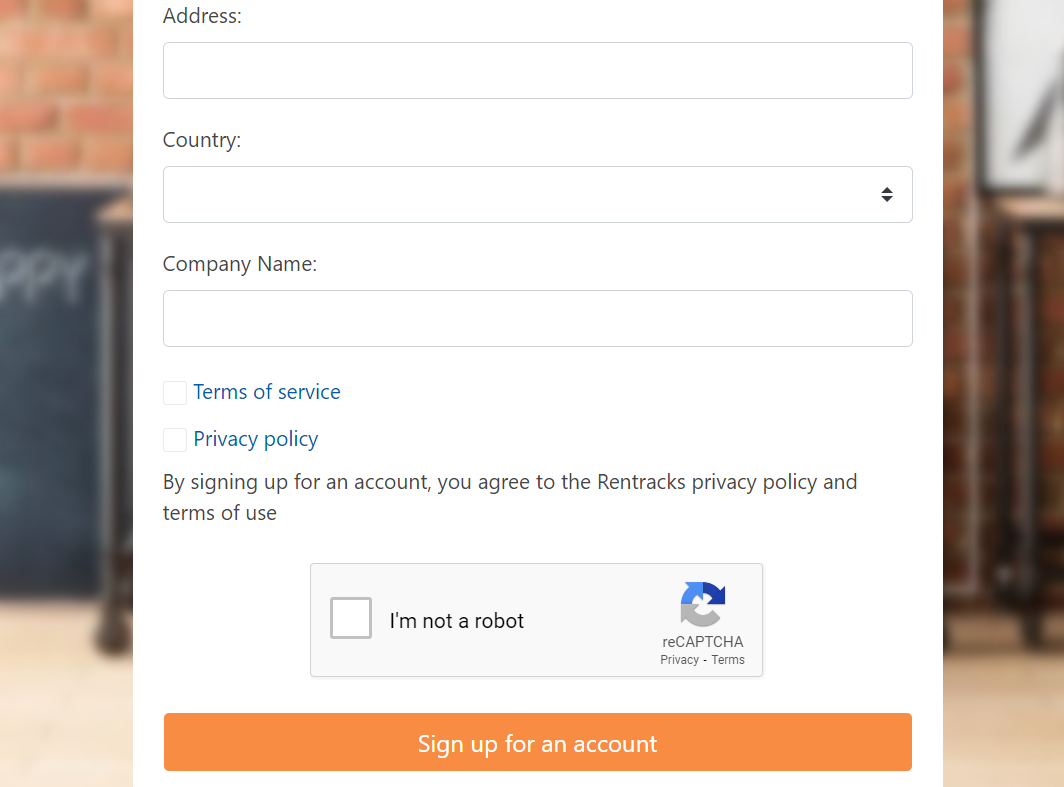Screen dimensions: 1064x787
Task: Click the reCAPTCHA logo icon
Action: coord(702,604)
